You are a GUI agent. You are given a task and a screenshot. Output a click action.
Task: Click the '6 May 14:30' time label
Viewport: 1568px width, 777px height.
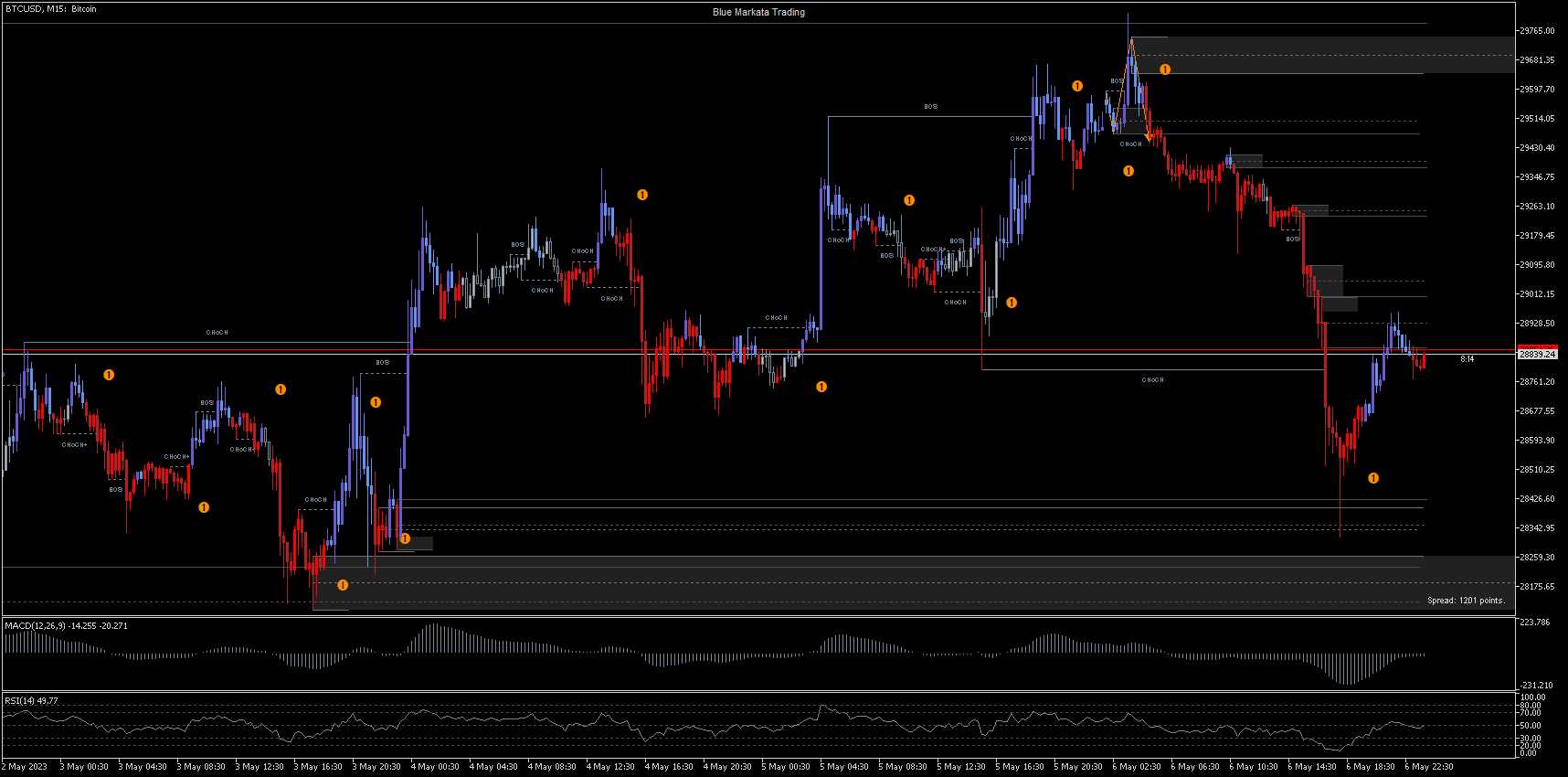click(x=1312, y=767)
